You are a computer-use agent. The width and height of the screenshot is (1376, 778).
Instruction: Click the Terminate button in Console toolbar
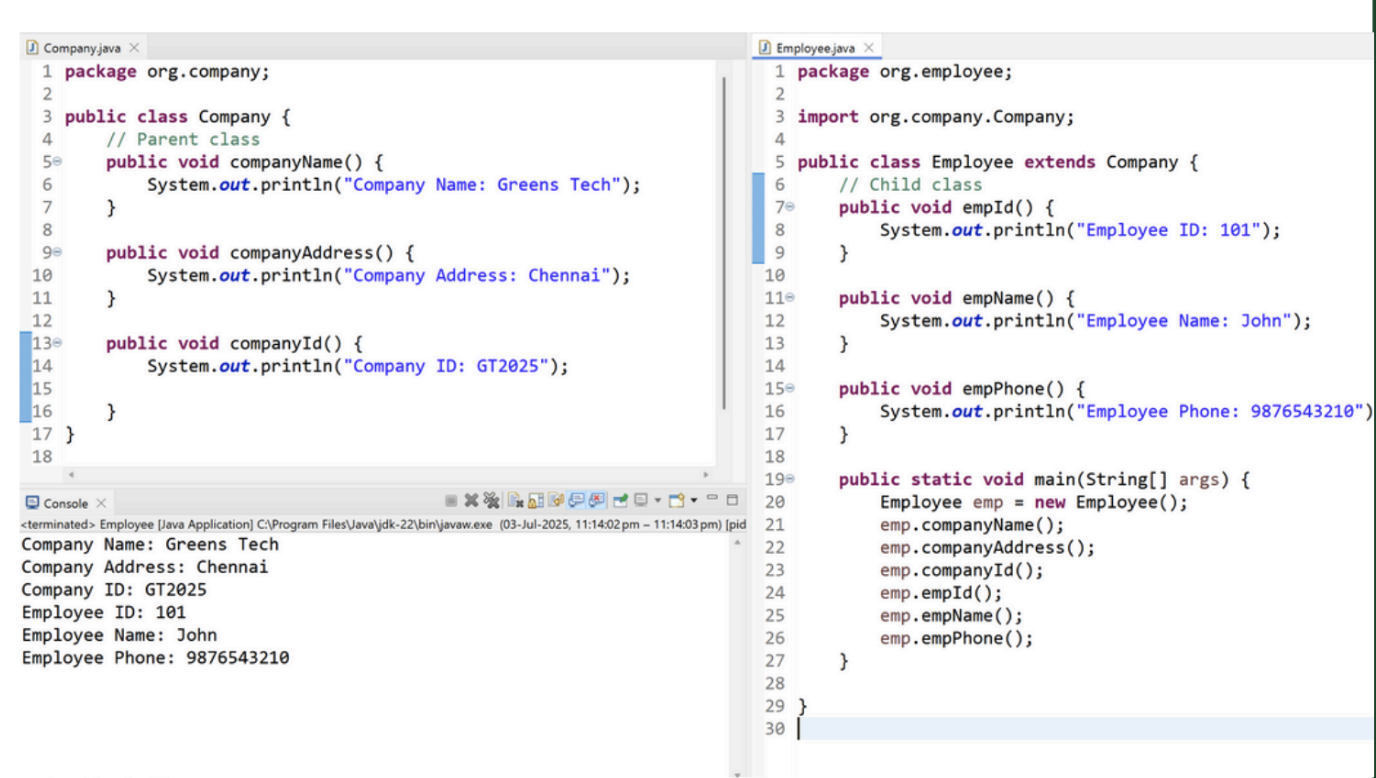[x=451, y=500]
